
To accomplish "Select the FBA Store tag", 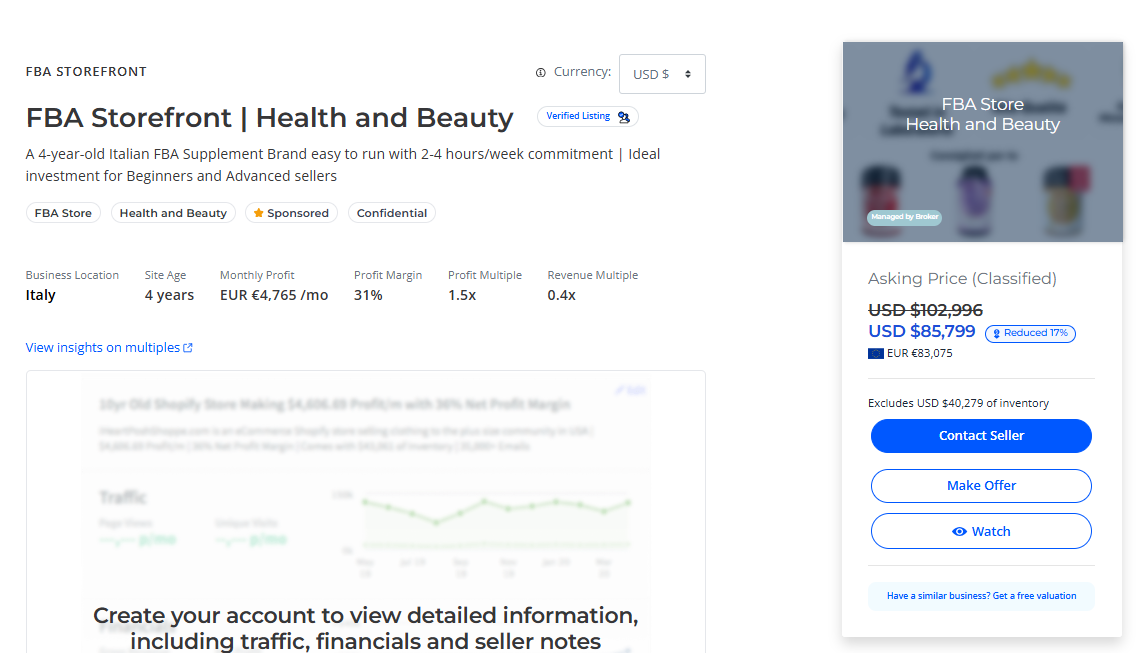I will (63, 213).
